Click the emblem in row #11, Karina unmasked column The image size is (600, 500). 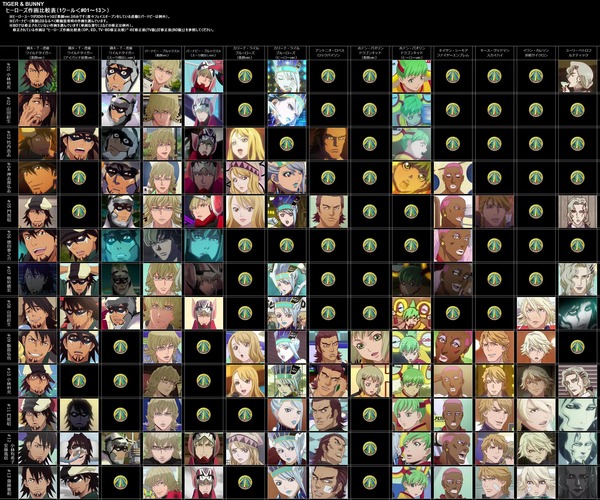(245, 414)
